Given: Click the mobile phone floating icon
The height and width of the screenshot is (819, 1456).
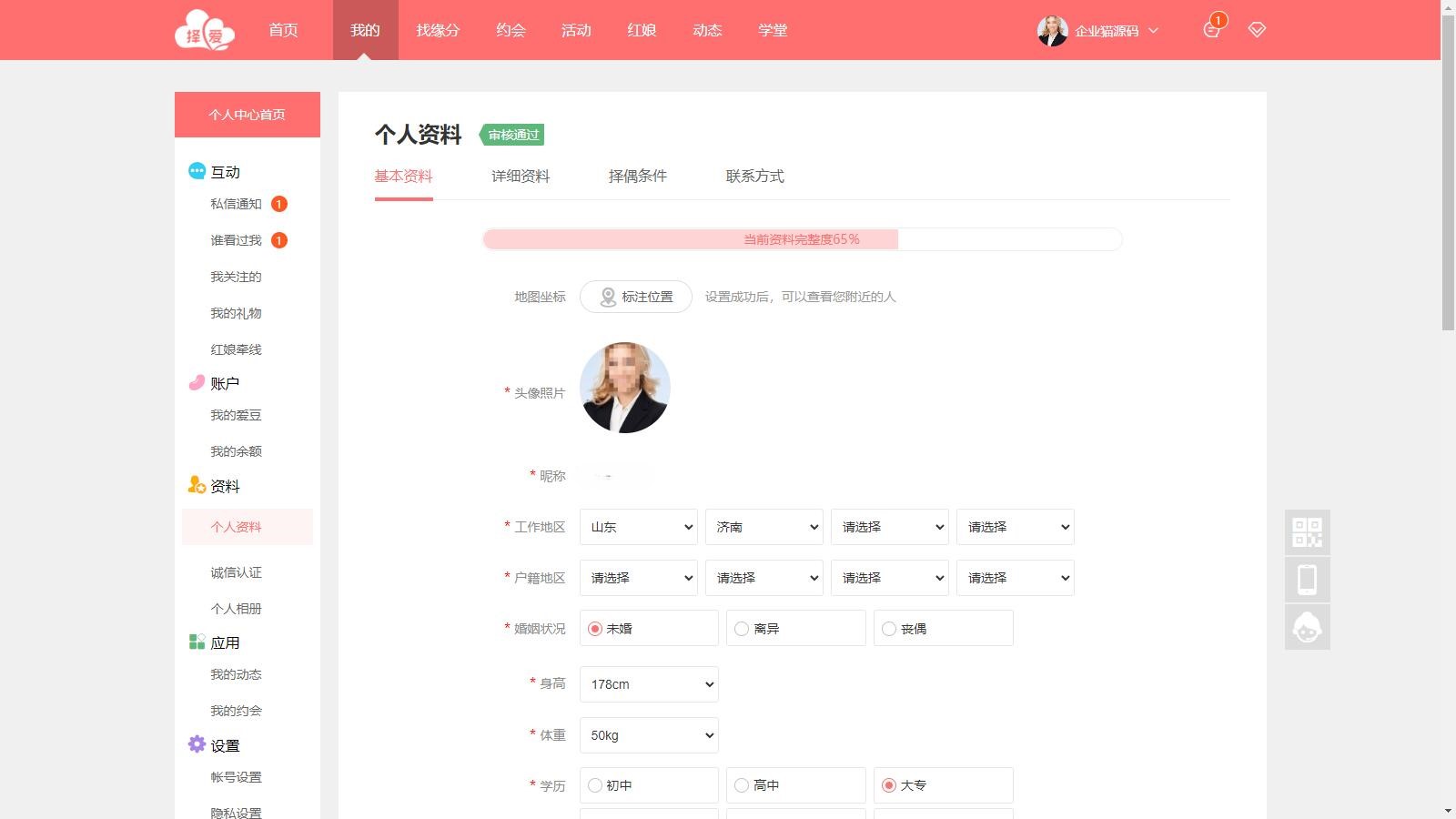Looking at the screenshot, I should [x=1307, y=580].
